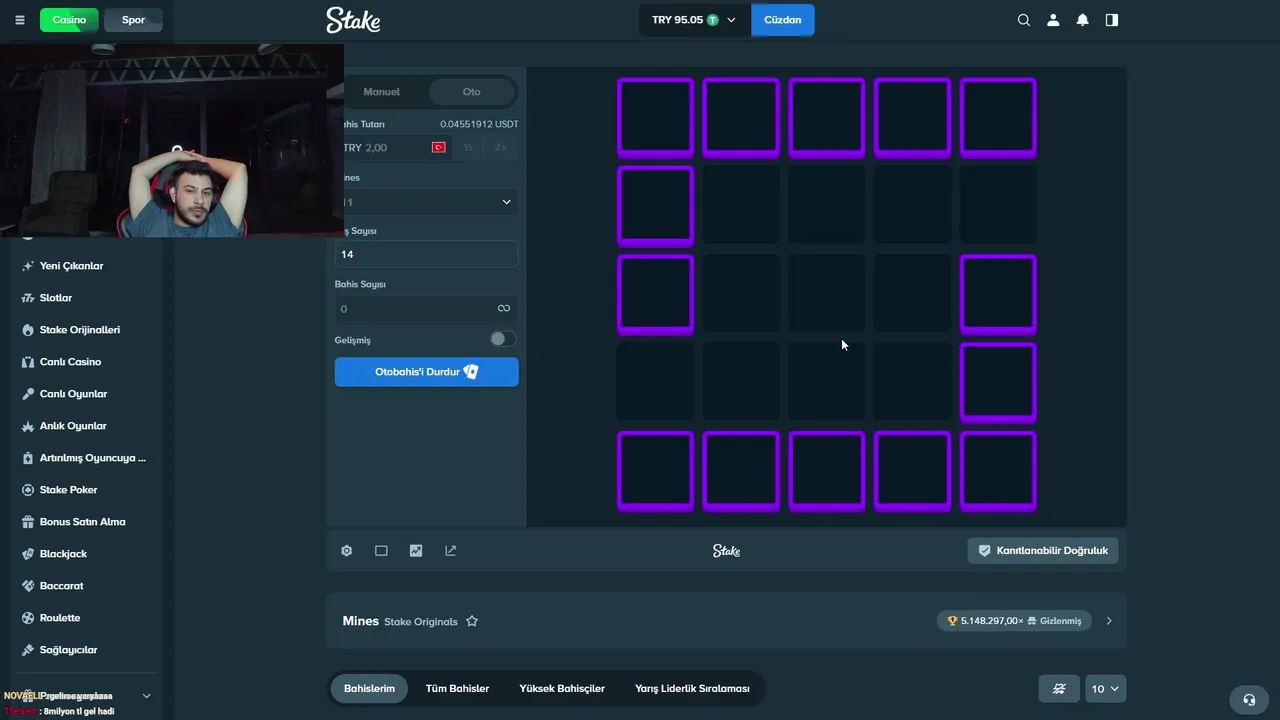This screenshot has width=1280, height=720.
Task: Open Kanıtlanabilir Doğruluk fairness button
Action: click(1043, 551)
